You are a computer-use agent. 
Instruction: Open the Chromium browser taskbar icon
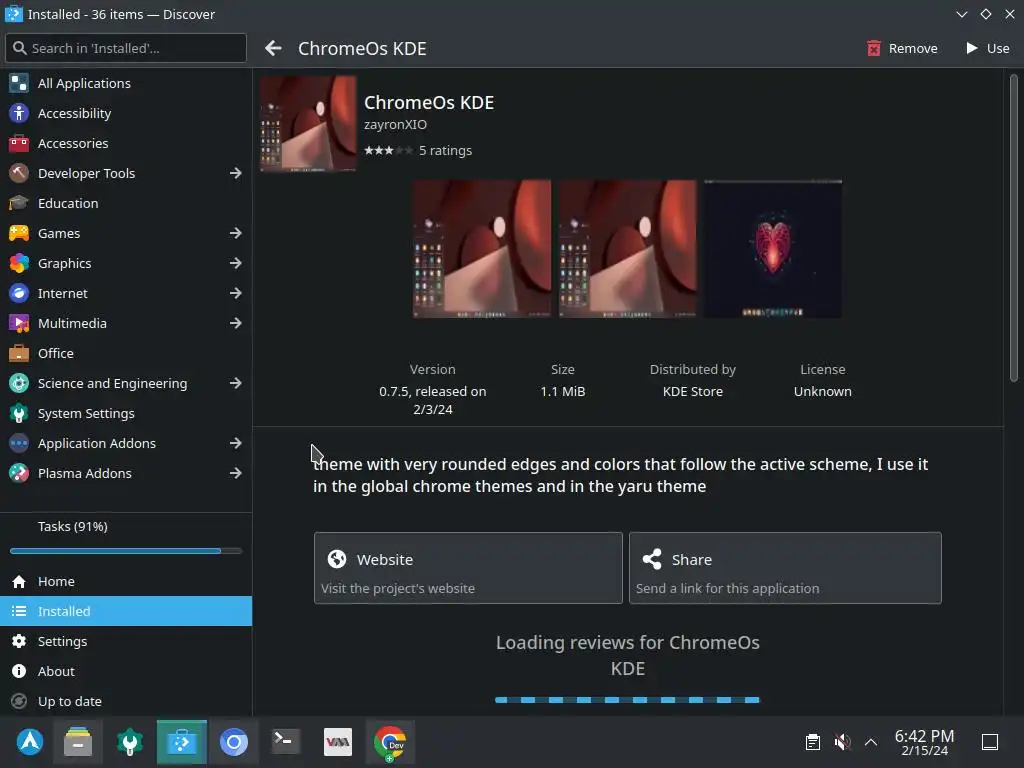click(x=234, y=742)
